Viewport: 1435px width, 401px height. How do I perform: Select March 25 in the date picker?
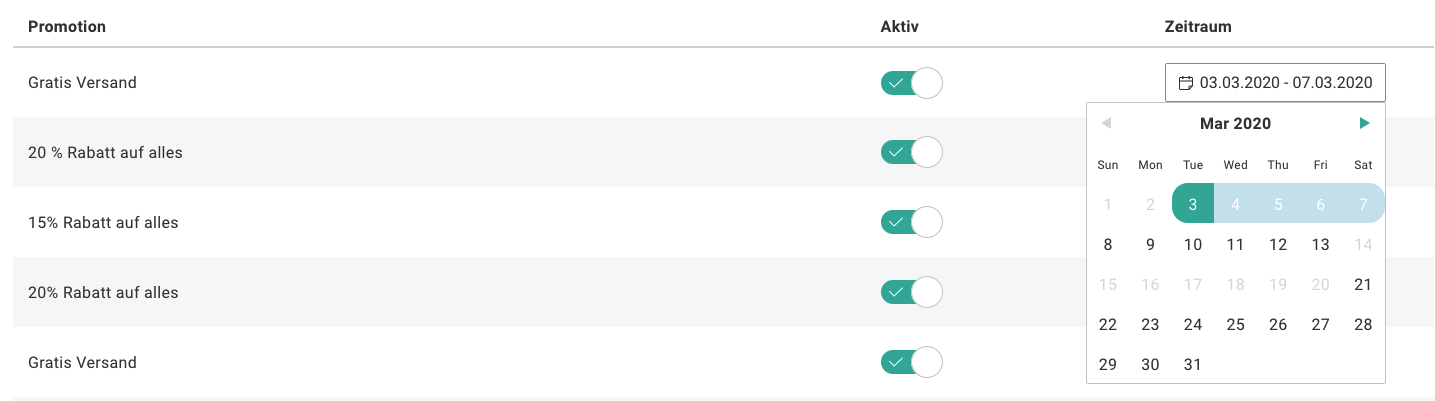1235,324
